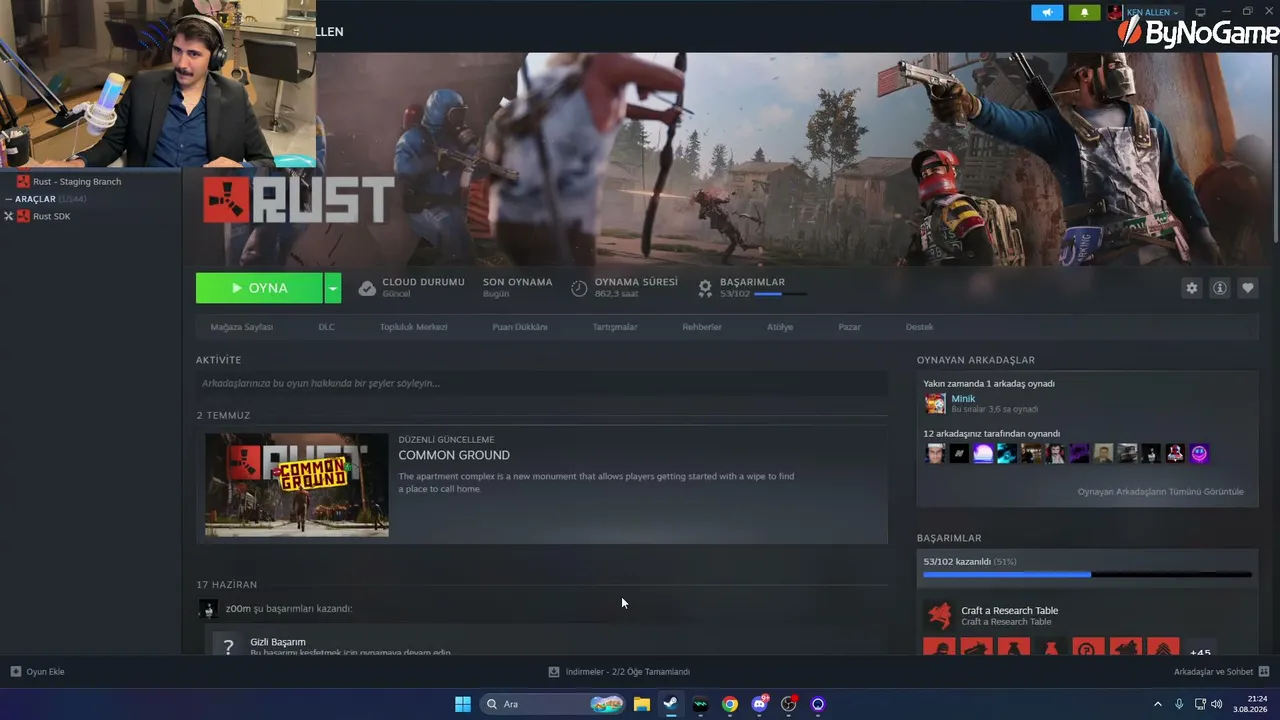Open the Steam announcements megaphone icon

pyautogui.click(x=1047, y=13)
